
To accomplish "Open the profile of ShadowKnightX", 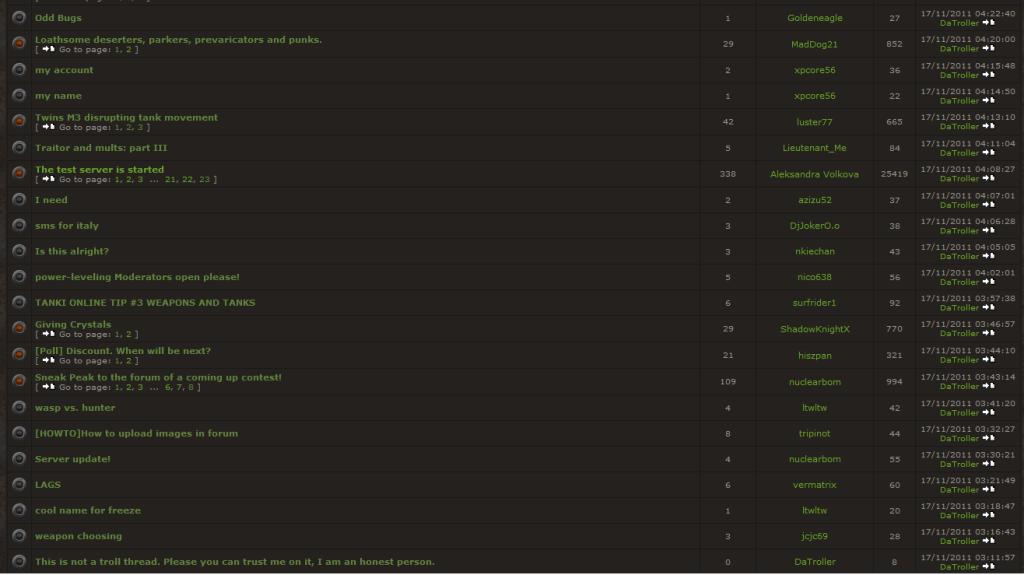I will click(x=814, y=329).
